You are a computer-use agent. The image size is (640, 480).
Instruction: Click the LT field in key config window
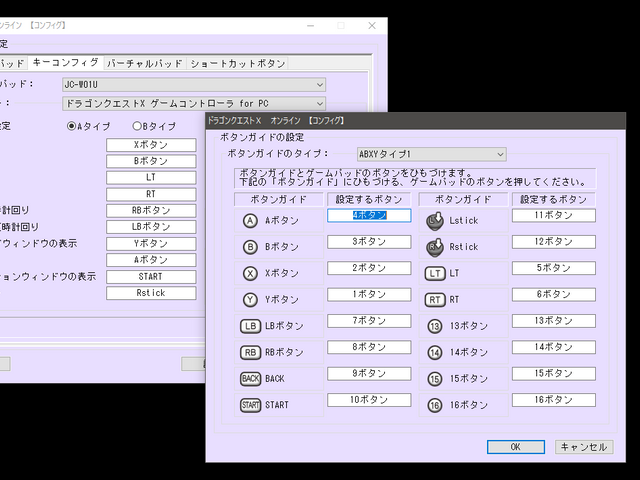pos(151,178)
